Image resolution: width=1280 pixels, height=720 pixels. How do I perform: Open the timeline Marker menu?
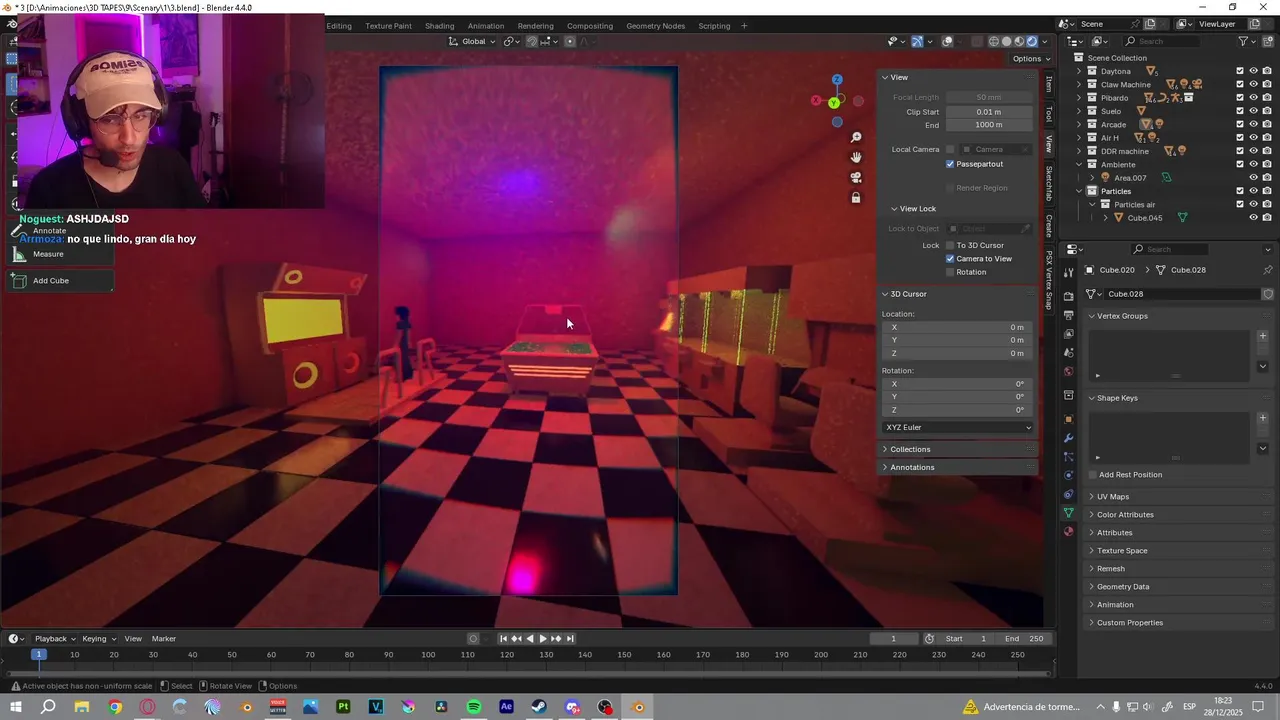point(164,639)
